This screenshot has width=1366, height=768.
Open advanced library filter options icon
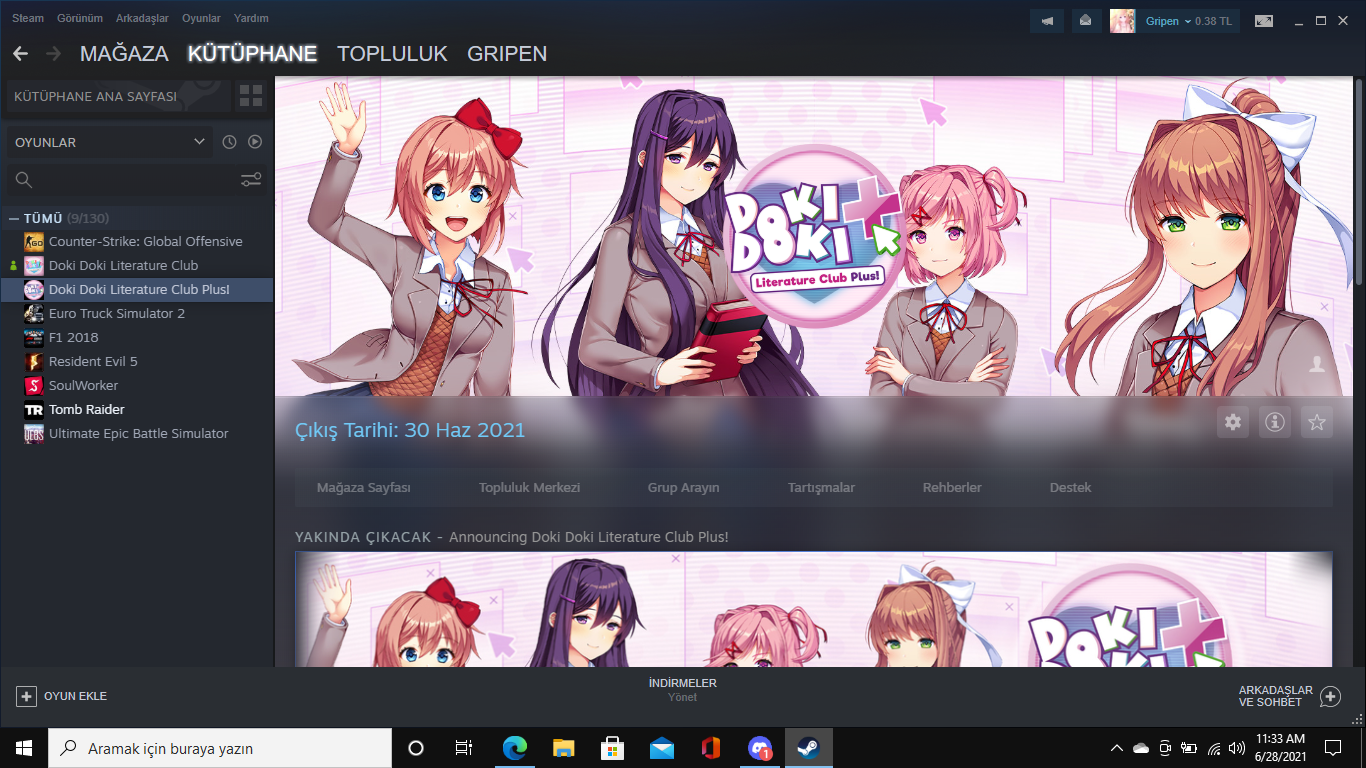tap(250, 179)
